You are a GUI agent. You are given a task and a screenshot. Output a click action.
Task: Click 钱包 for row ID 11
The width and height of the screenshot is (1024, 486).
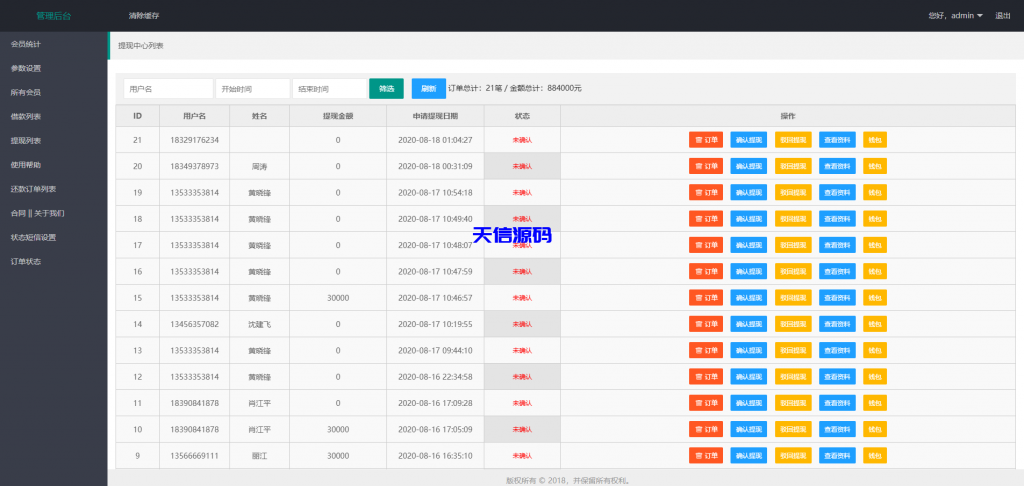875,403
